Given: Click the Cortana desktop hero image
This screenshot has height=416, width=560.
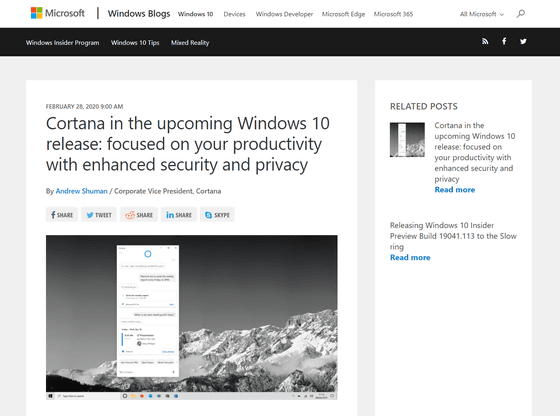Looking at the screenshot, I should [x=192, y=317].
